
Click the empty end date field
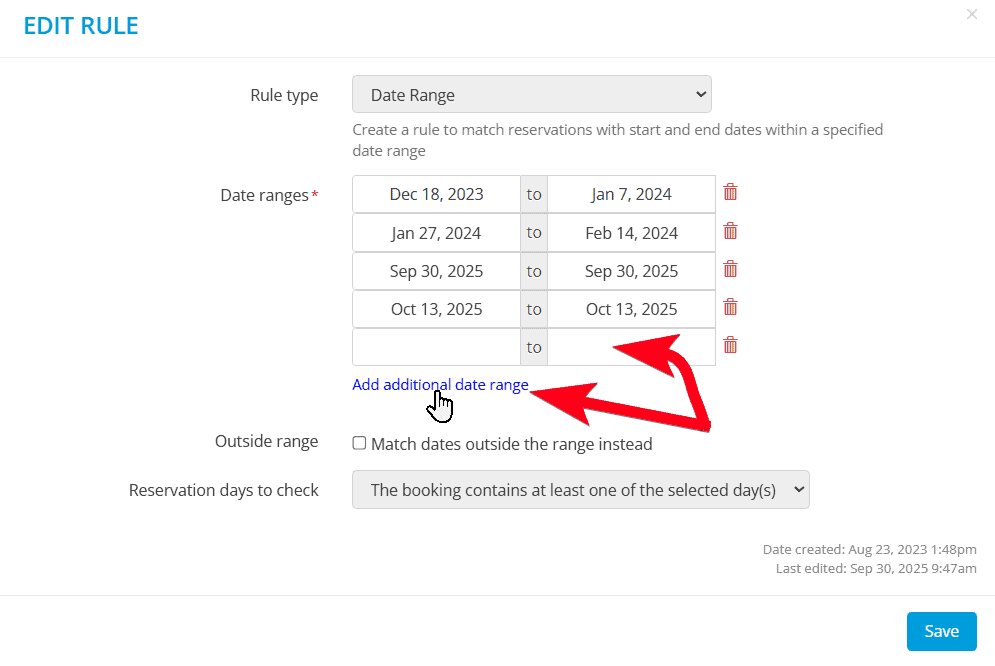pyautogui.click(x=631, y=347)
